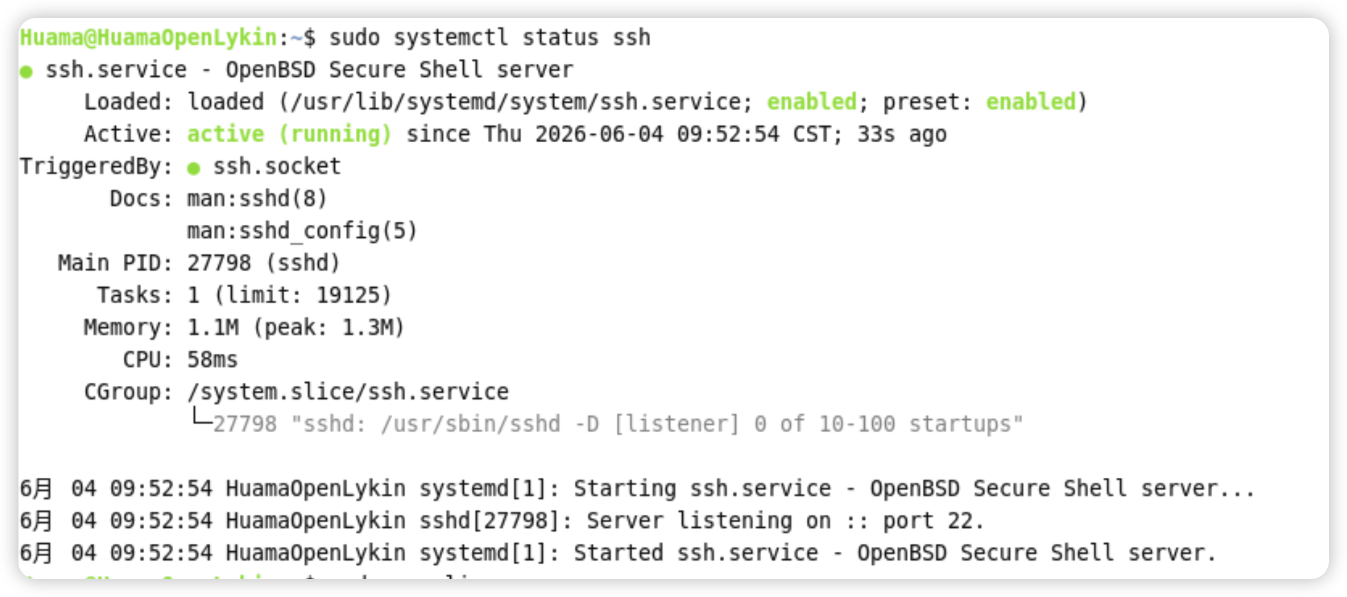Click the 'enabled' word after preset

[1031, 102]
